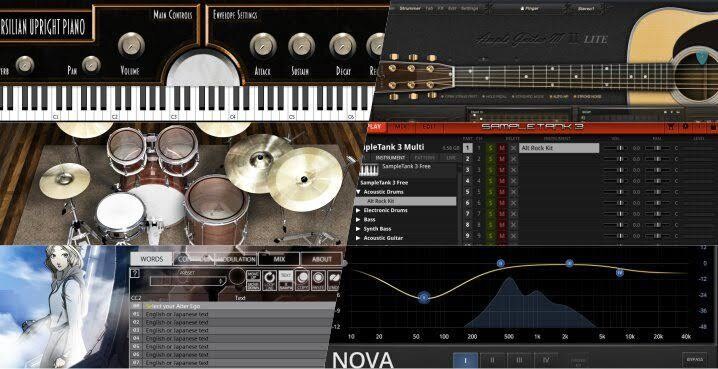Collapse the Acoustic Drums category
The width and height of the screenshot is (718, 369).
(x=359, y=192)
